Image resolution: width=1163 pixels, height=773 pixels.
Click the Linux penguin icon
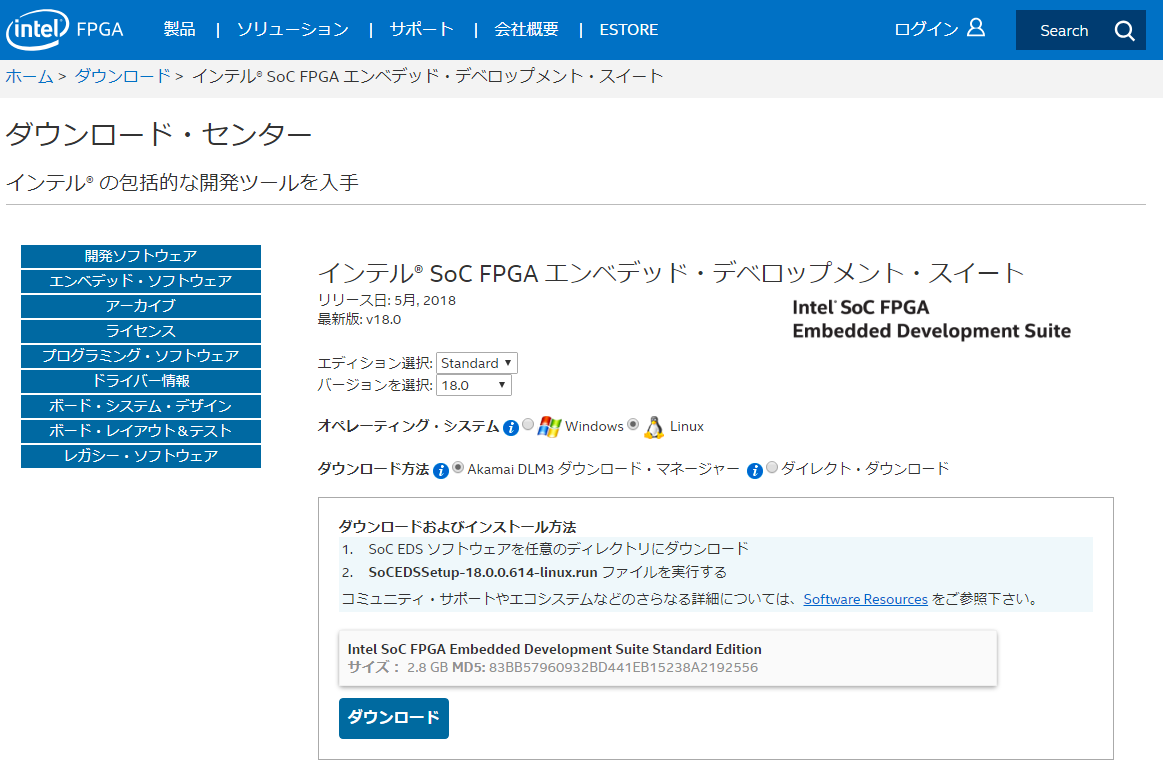coord(653,427)
